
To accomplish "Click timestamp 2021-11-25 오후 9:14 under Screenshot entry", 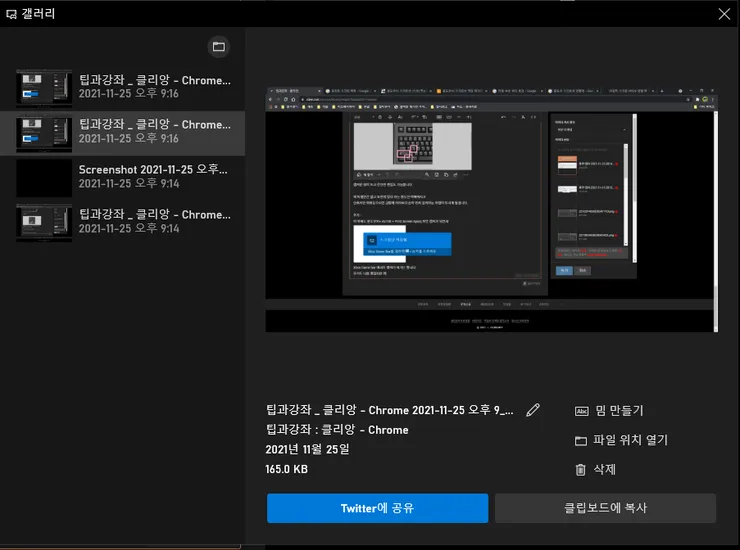I will 129,184.
